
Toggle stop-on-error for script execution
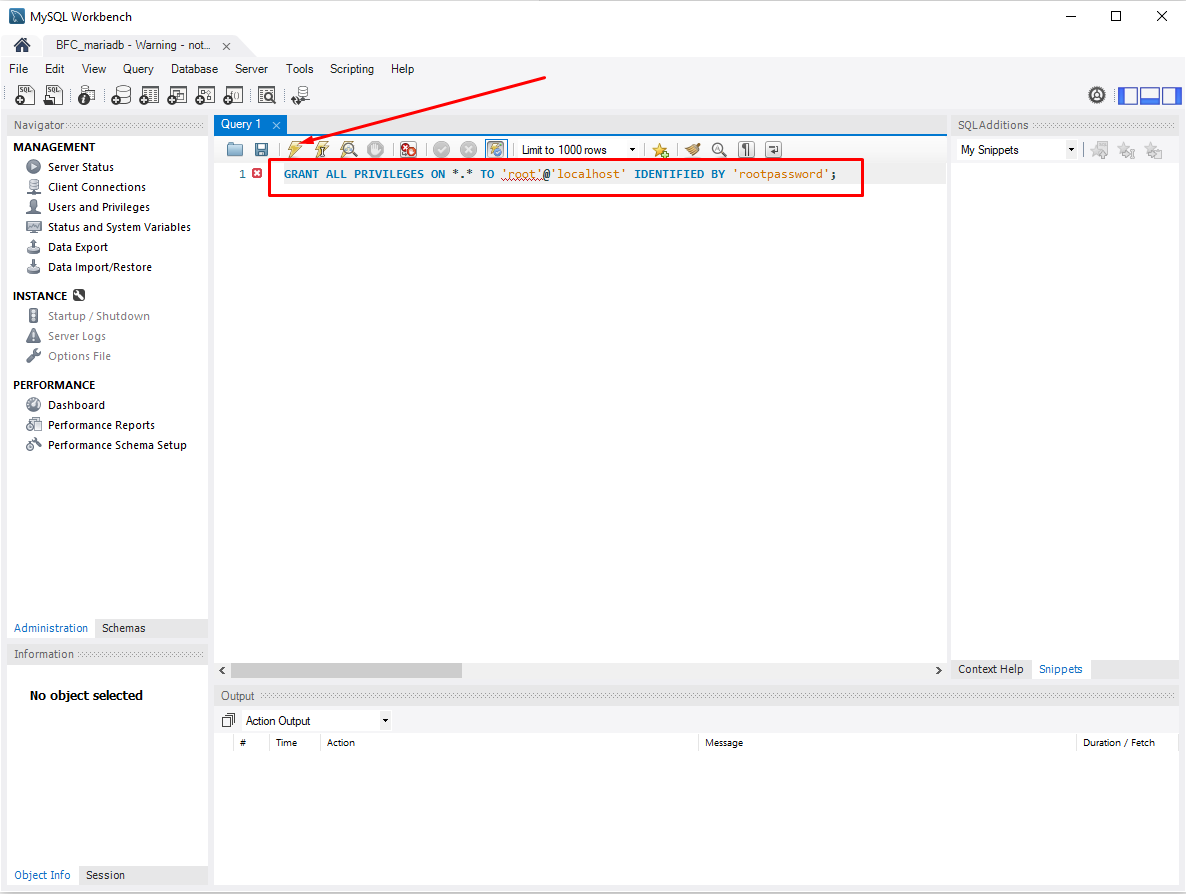[408, 150]
